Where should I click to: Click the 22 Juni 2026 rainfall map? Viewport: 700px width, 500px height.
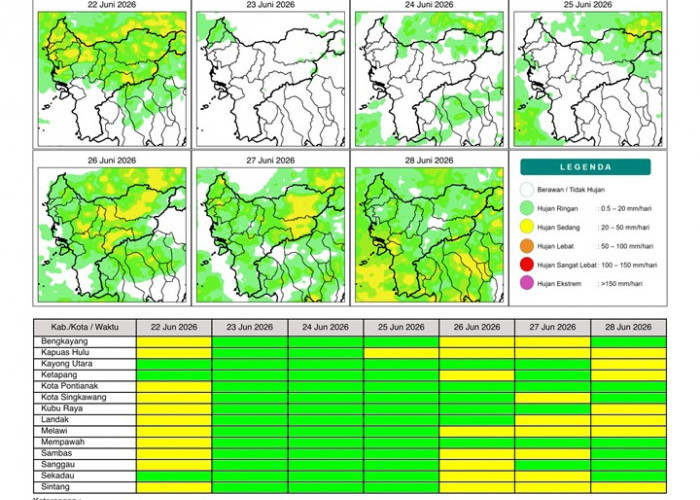(112, 79)
